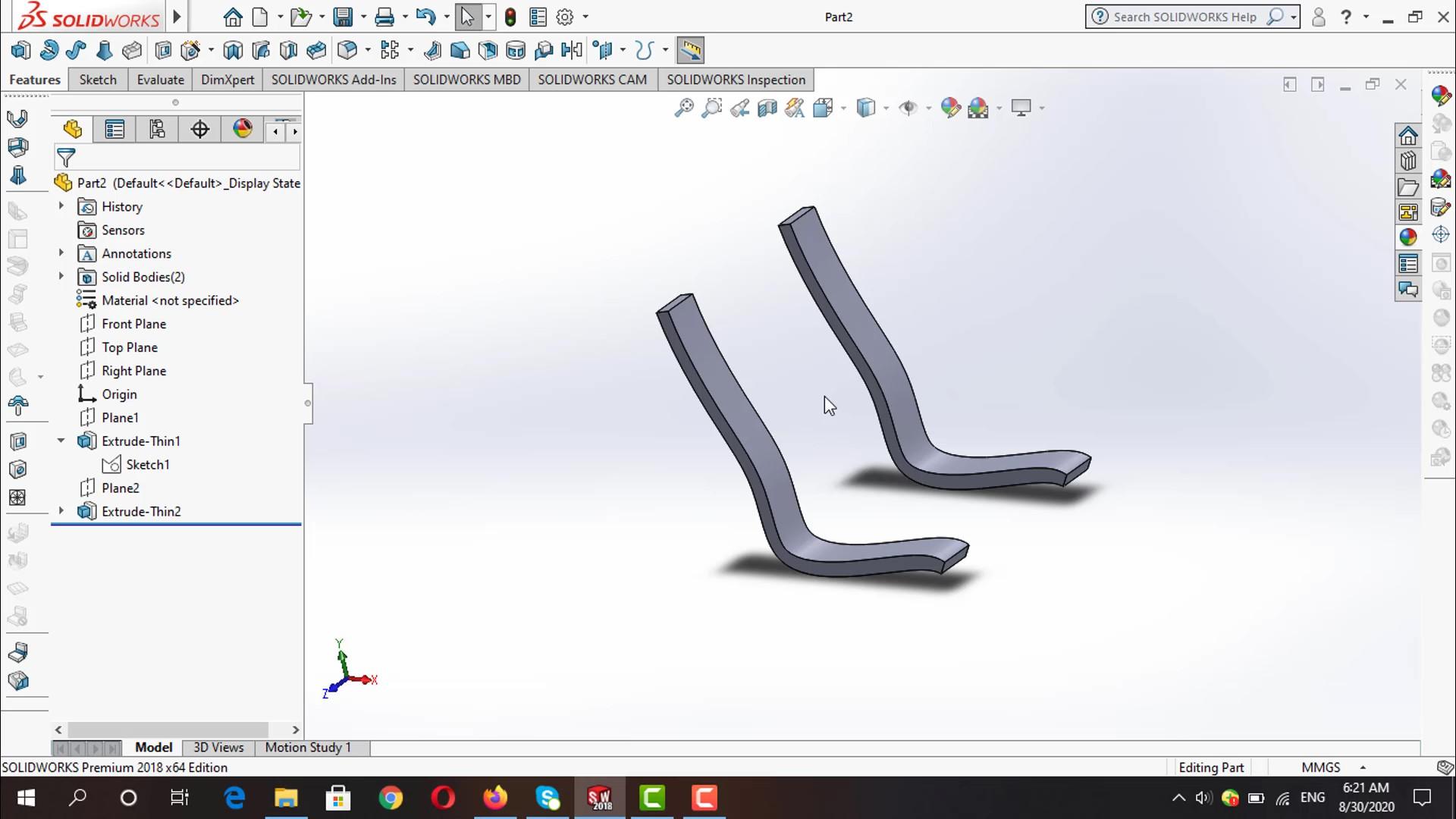Click the Search SOLIDWORKS Help field
The image size is (1456, 819).
tap(1185, 17)
